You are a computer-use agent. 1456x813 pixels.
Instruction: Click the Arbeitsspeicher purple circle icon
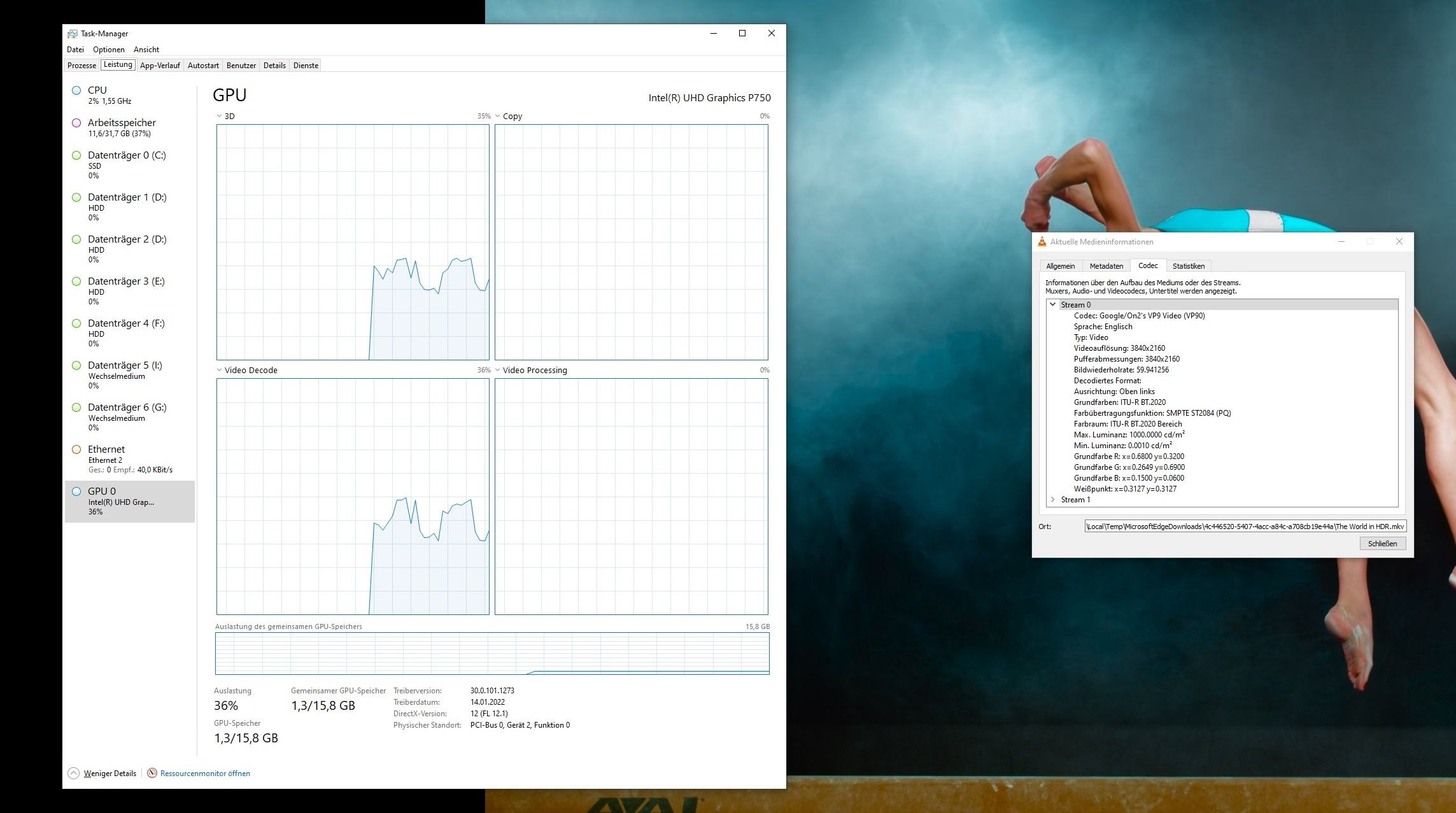click(76, 123)
